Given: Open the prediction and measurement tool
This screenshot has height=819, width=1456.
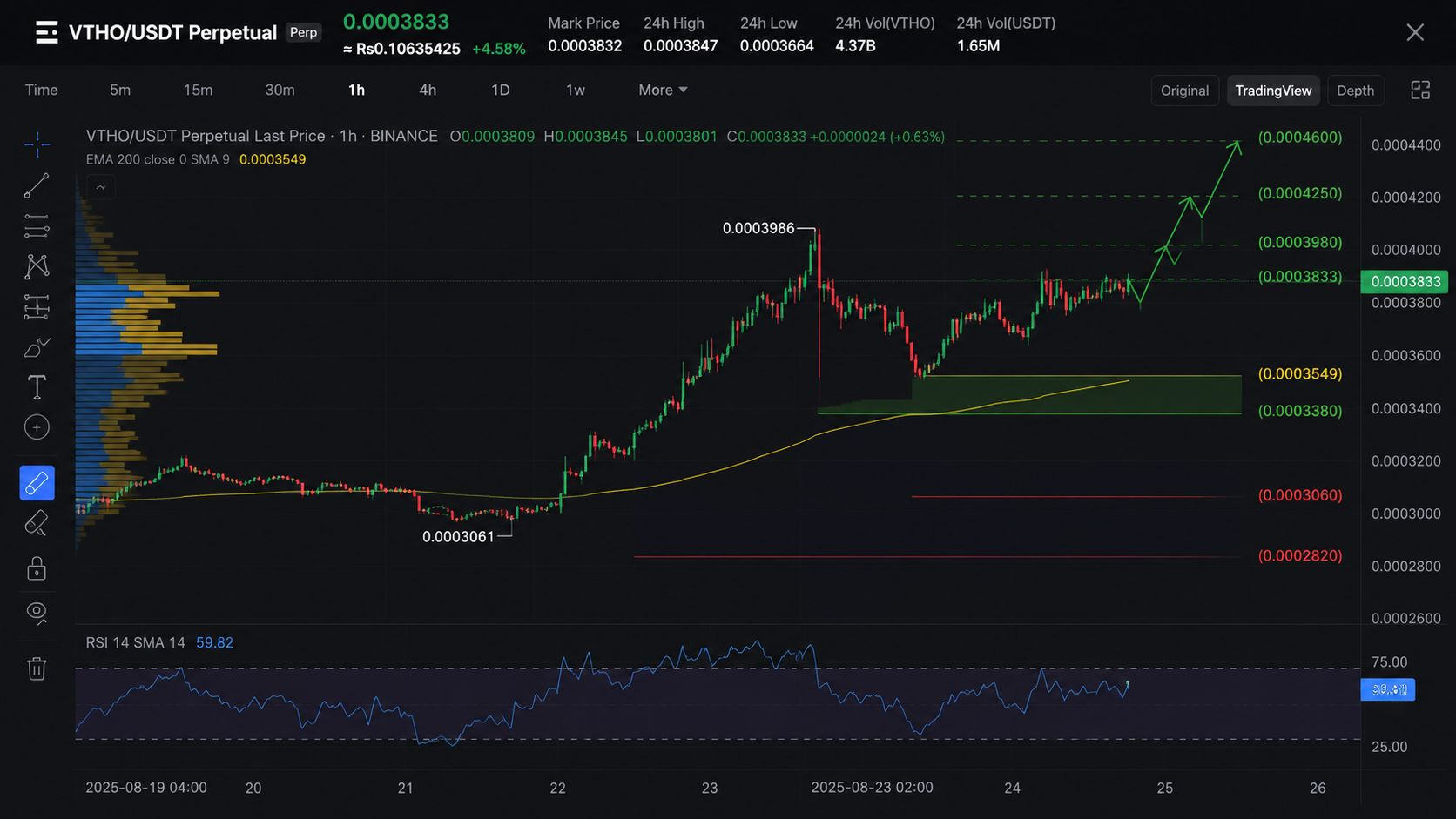Looking at the screenshot, I should coord(37,306).
